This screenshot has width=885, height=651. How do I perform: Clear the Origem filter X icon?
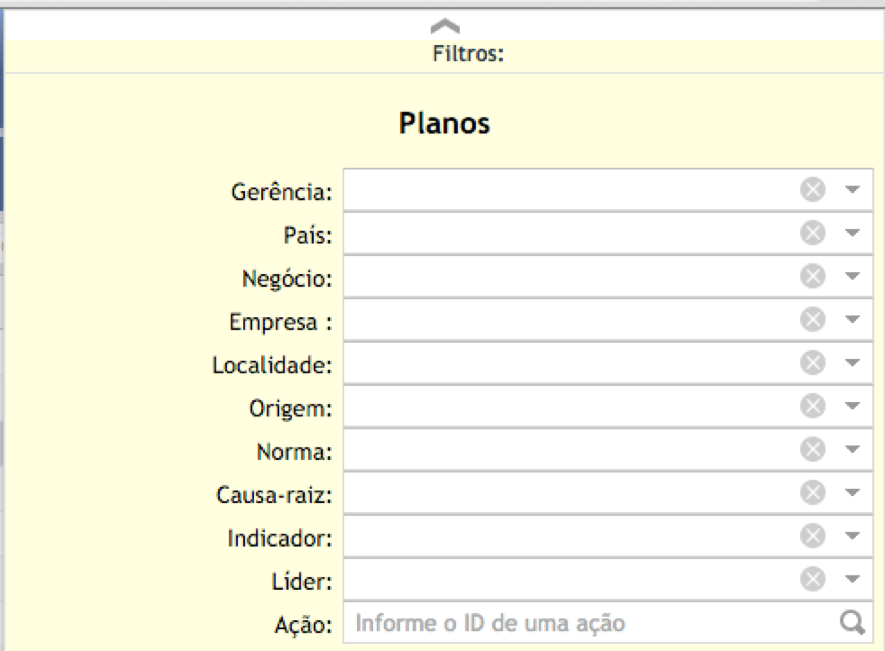point(813,405)
